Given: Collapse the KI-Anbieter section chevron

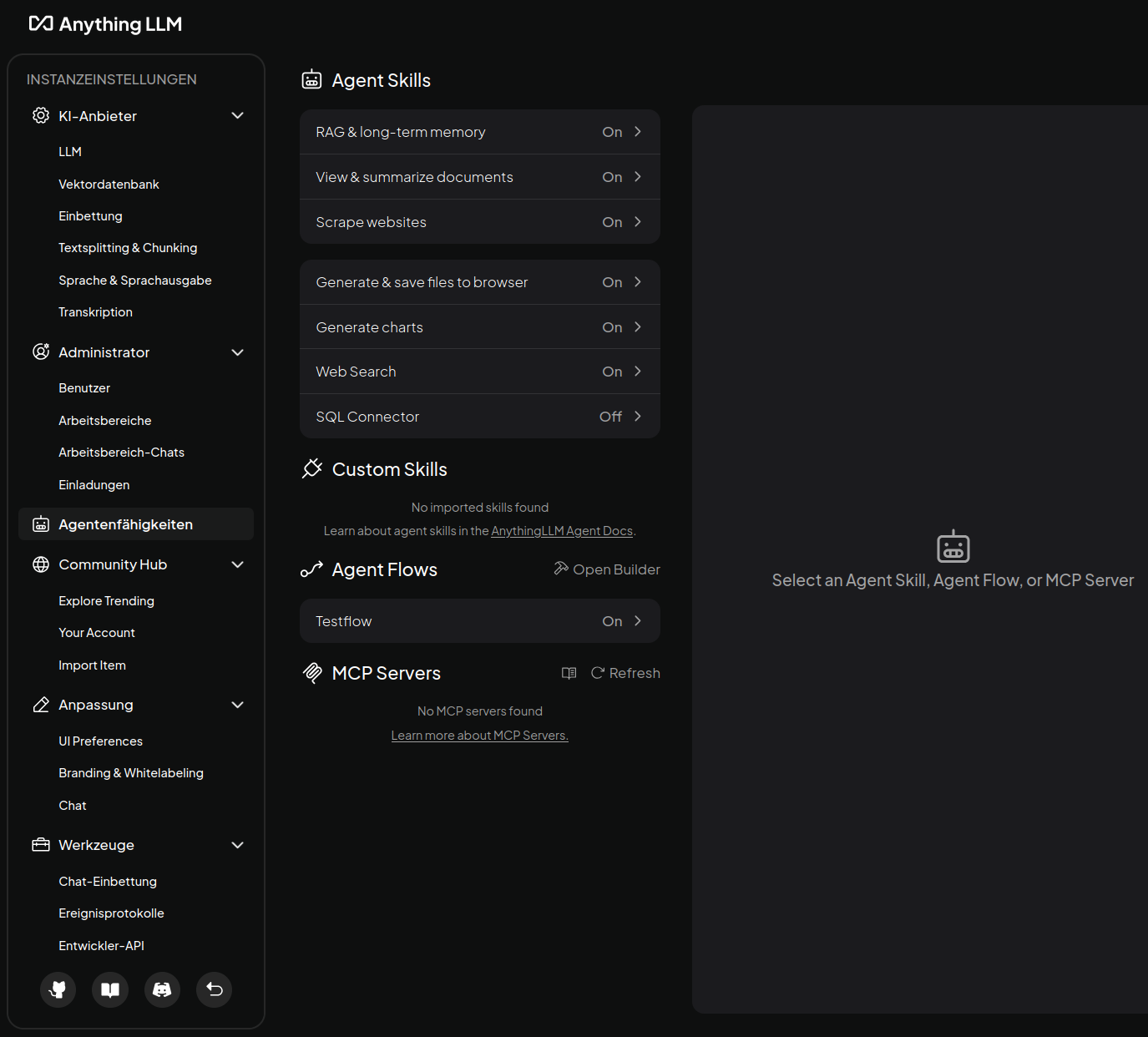Looking at the screenshot, I should (237, 116).
